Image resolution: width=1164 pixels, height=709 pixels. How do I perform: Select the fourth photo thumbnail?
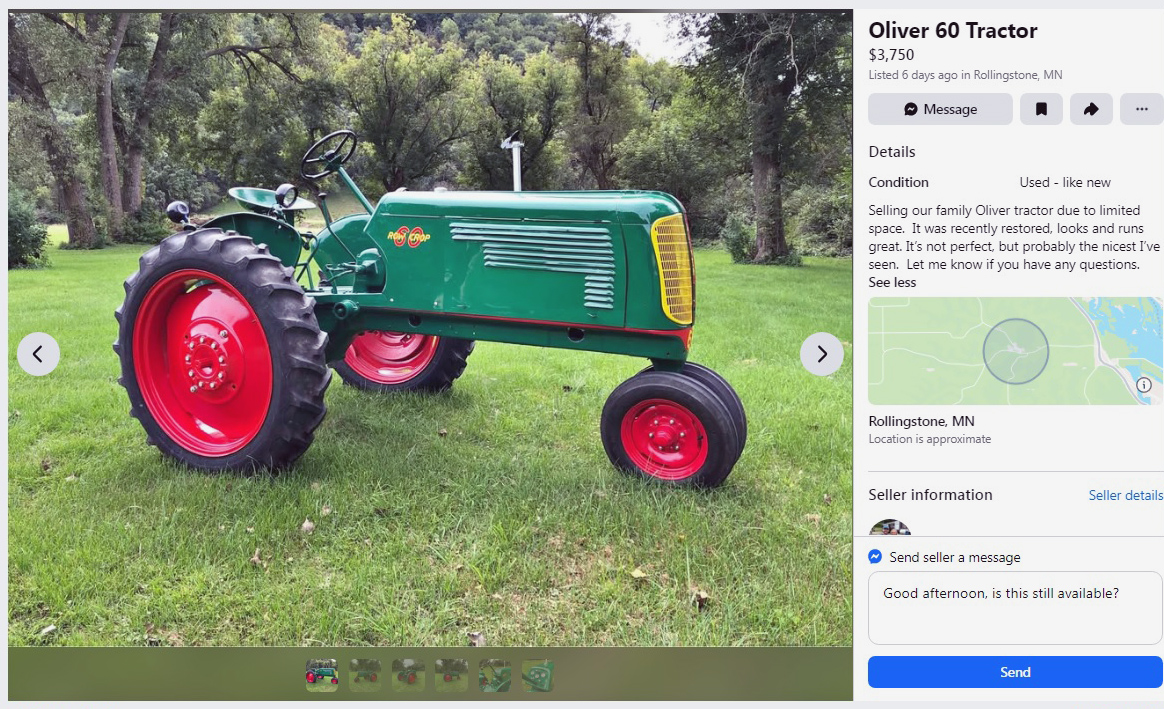point(451,675)
